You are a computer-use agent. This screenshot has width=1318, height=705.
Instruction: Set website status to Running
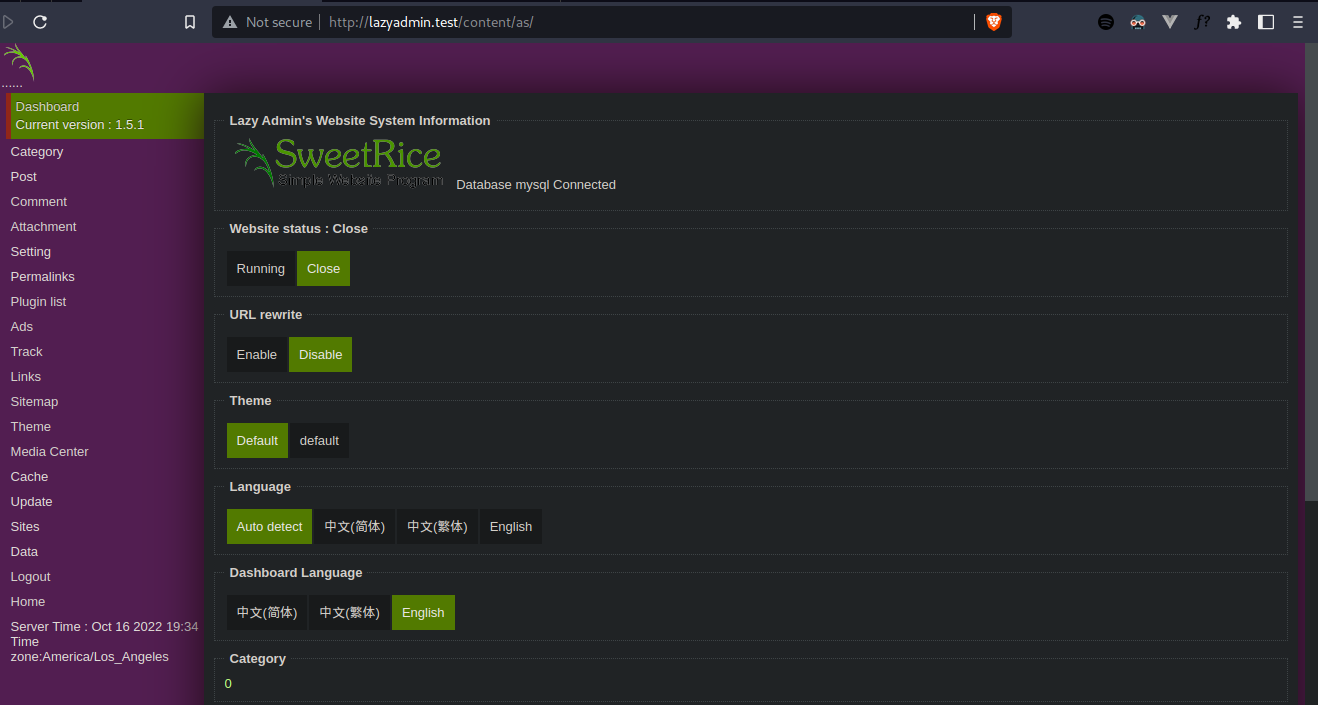pos(260,269)
